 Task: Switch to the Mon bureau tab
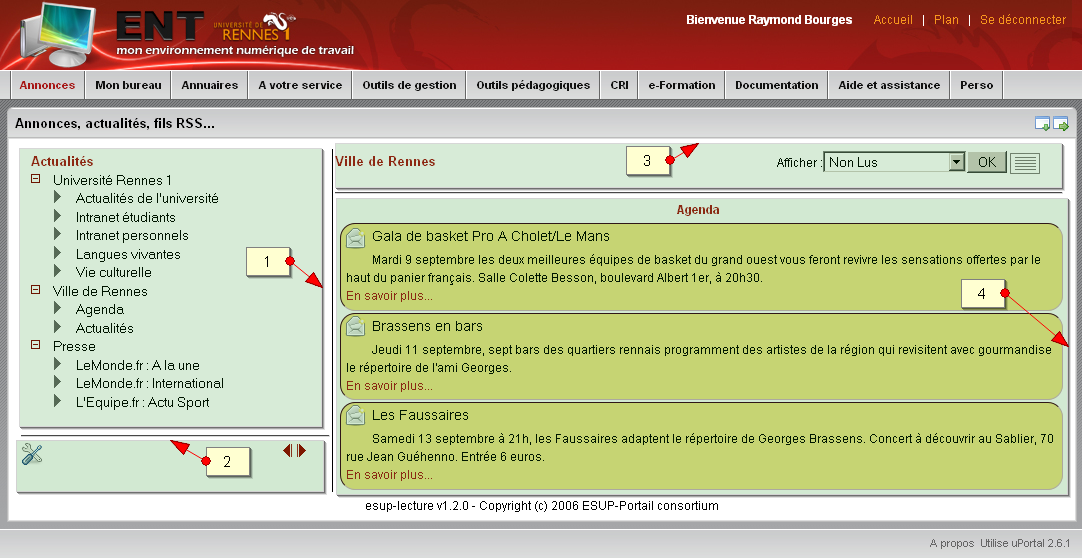(128, 85)
